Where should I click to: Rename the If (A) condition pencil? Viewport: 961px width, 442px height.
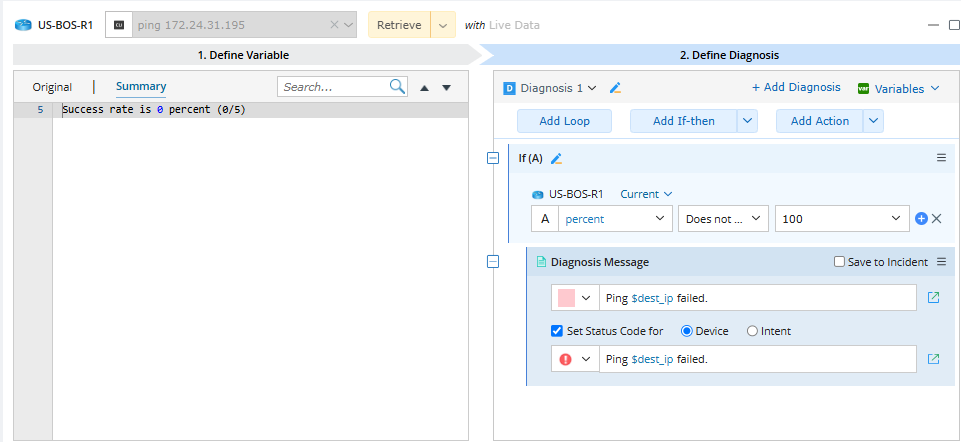(557, 158)
